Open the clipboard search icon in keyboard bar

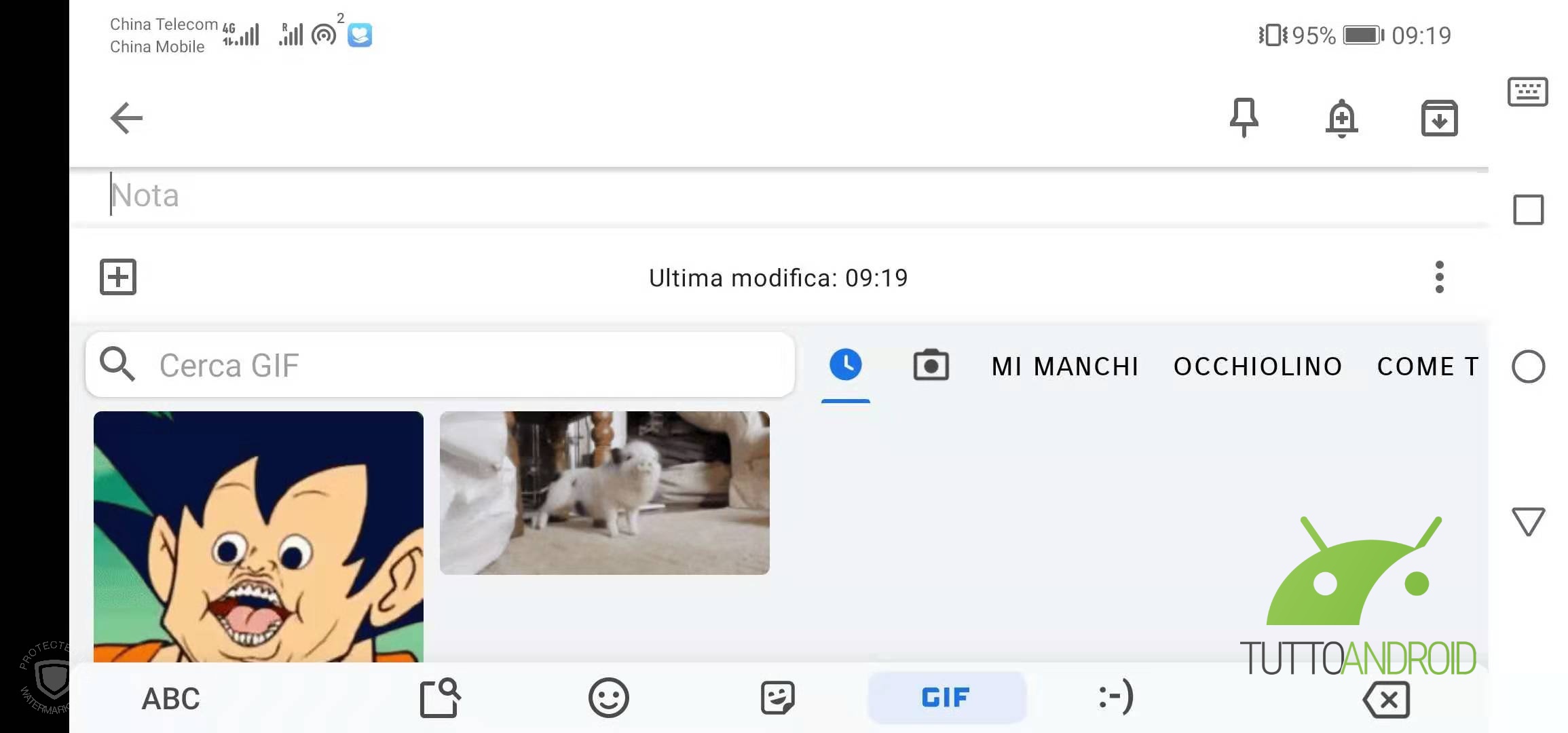coord(440,698)
